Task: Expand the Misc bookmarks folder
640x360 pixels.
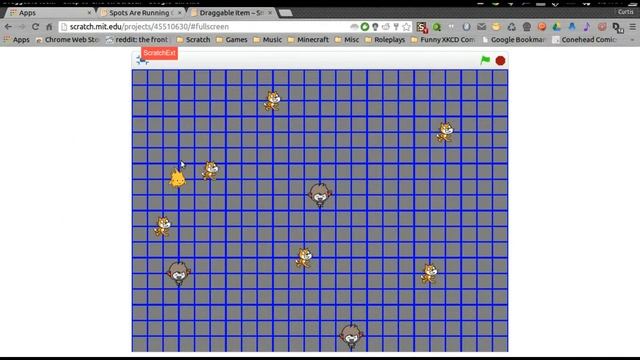Action: pyautogui.click(x=347, y=40)
